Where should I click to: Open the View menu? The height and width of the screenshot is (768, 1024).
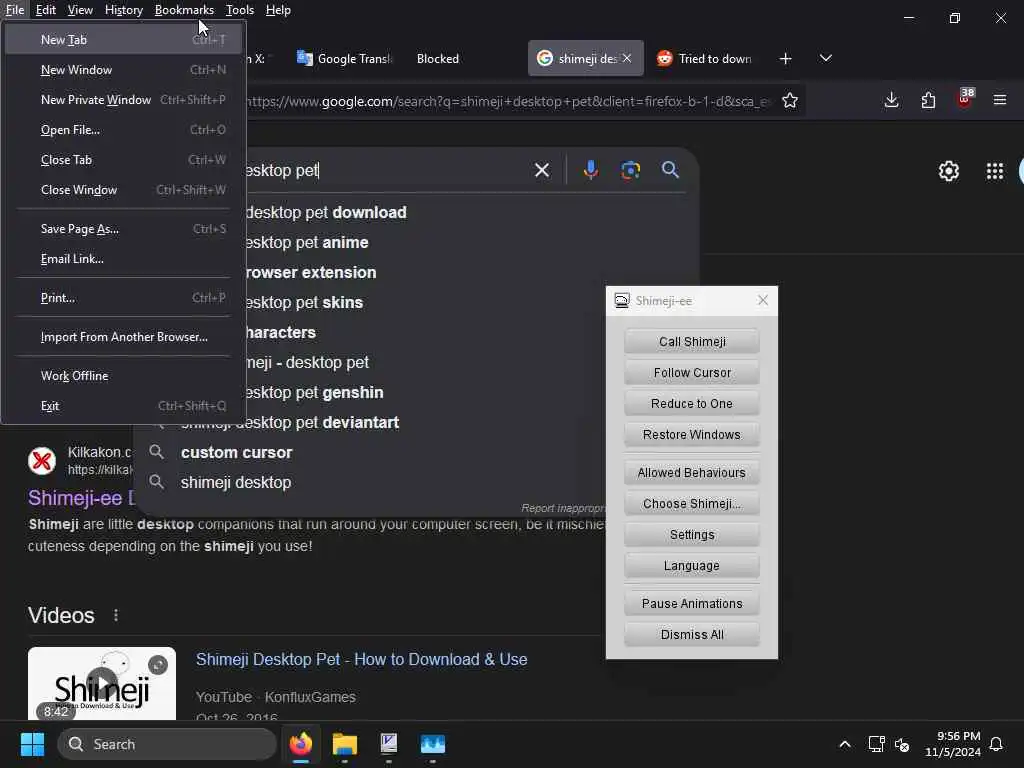pyautogui.click(x=80, y=10)
